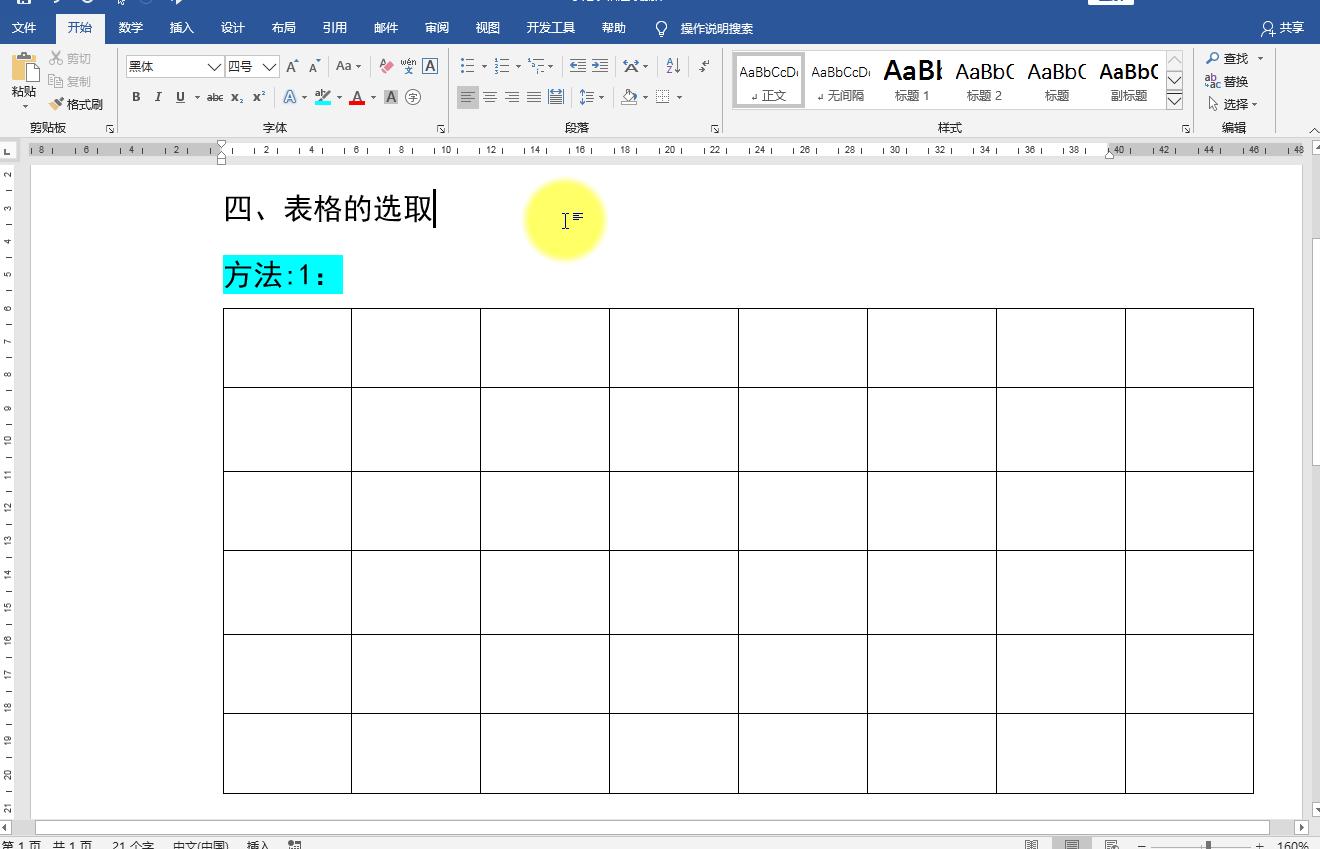Apply center alignment in the paragraph group
Viewport: 1320px width, 849px height.
(x=490, y=97)
